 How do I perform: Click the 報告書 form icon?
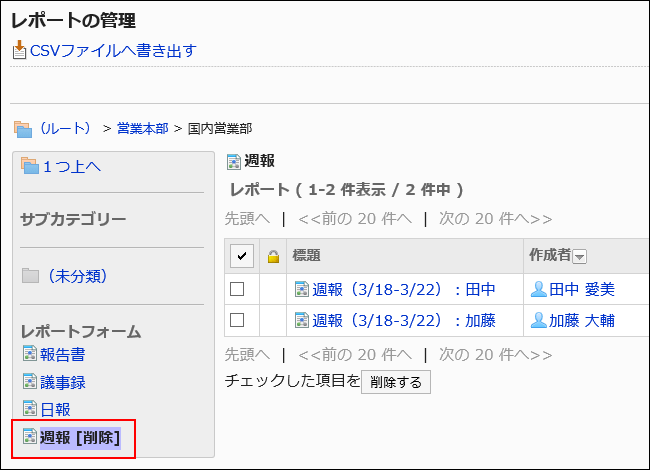[x=30, y=354]
